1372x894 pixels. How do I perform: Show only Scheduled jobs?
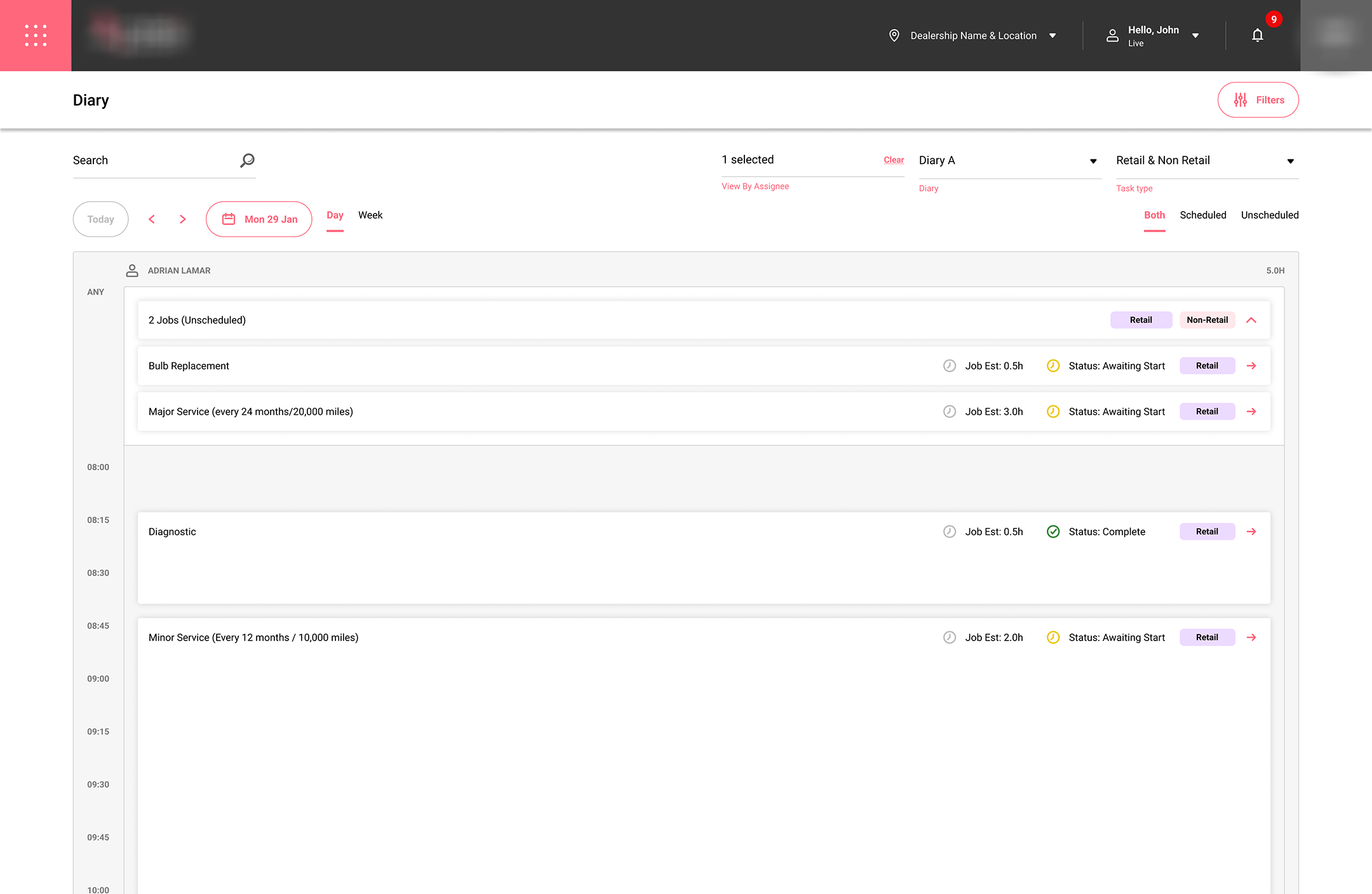1202,215
